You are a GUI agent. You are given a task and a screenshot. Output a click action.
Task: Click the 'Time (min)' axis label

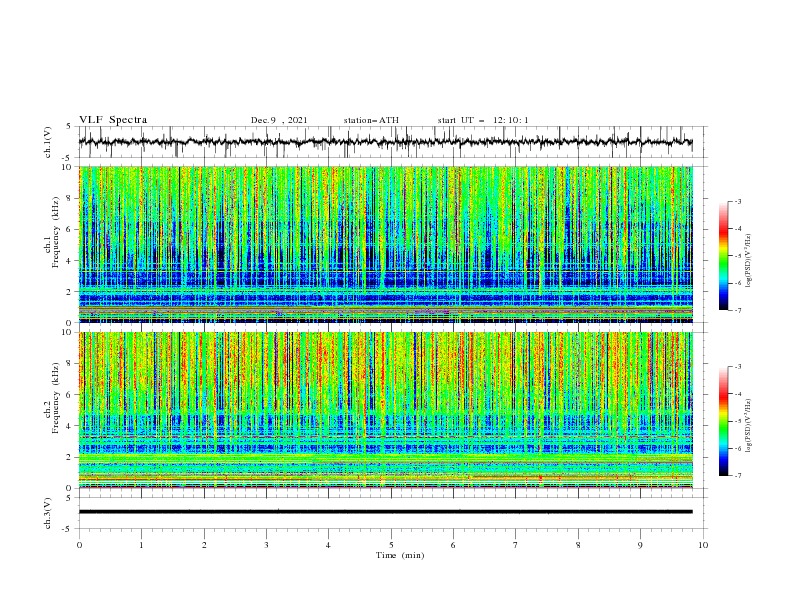(x=400, y=555)
